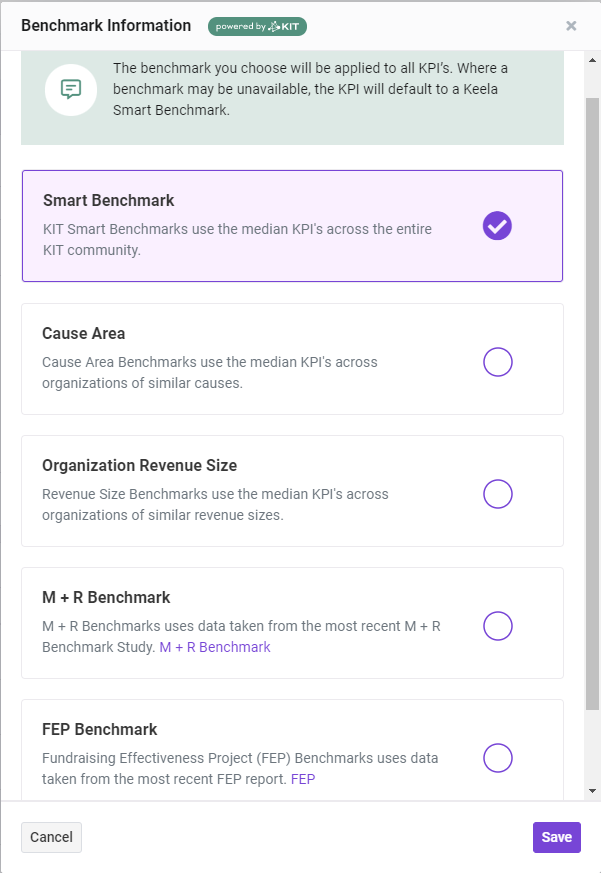Close the Benchmark Information dialog

tap(571, 26)
